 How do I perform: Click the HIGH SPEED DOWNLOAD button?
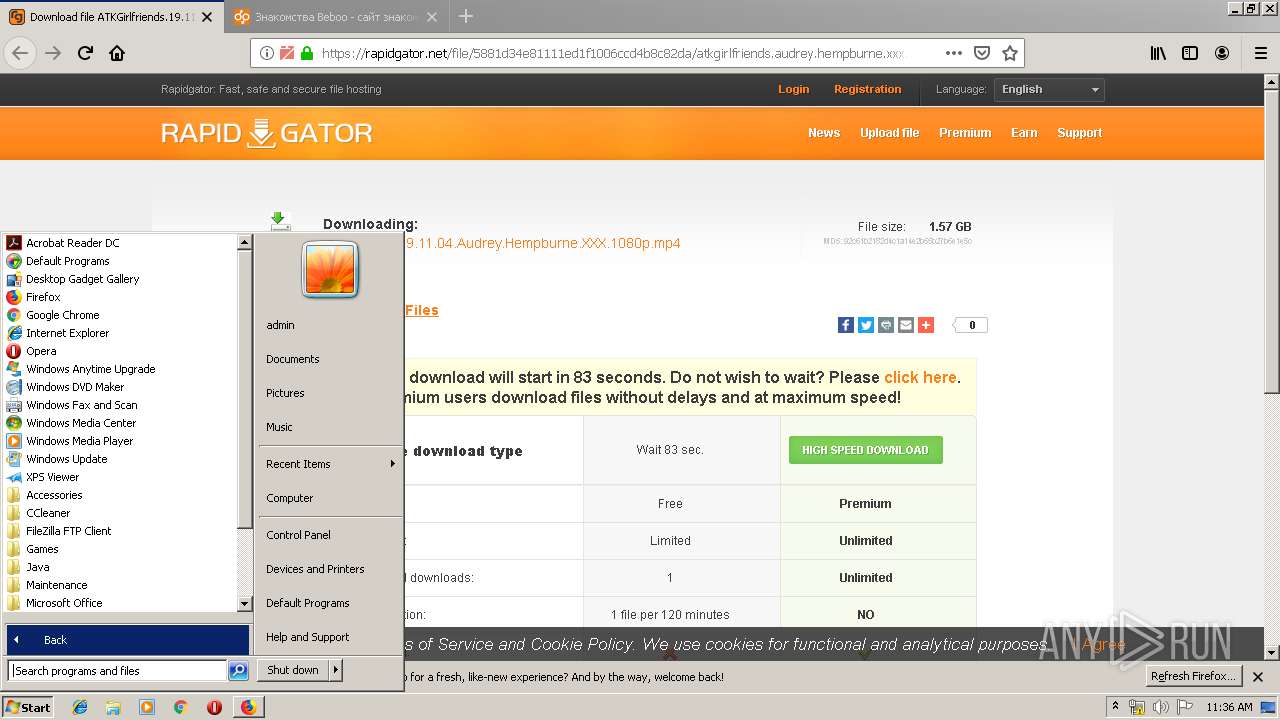(865, 450)
